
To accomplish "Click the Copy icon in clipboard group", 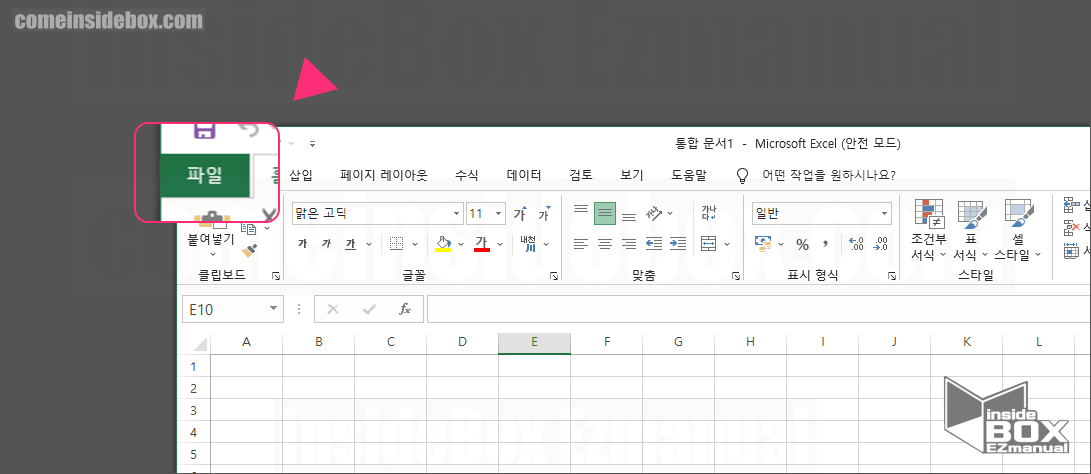I will (248, 228).
